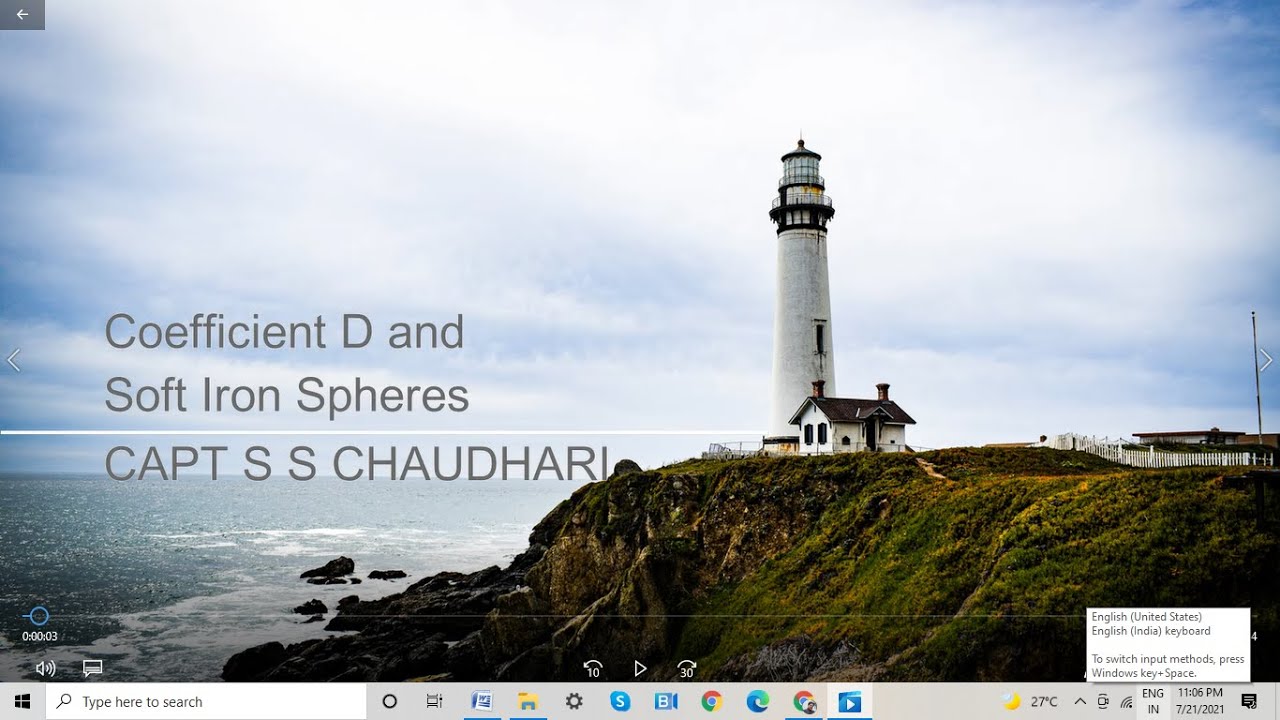The width and height of the screenshot is (1280, 720).
Task: Click the elapsed time 0:00:03 label
Action: (x=40, y=636)
